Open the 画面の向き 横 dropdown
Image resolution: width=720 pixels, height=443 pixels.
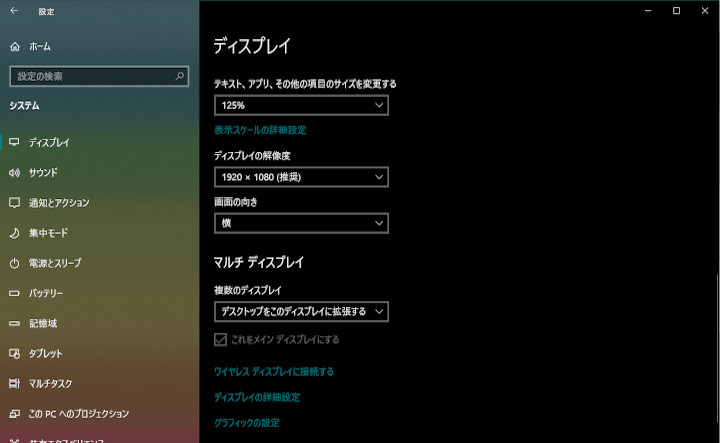(301, 223)
